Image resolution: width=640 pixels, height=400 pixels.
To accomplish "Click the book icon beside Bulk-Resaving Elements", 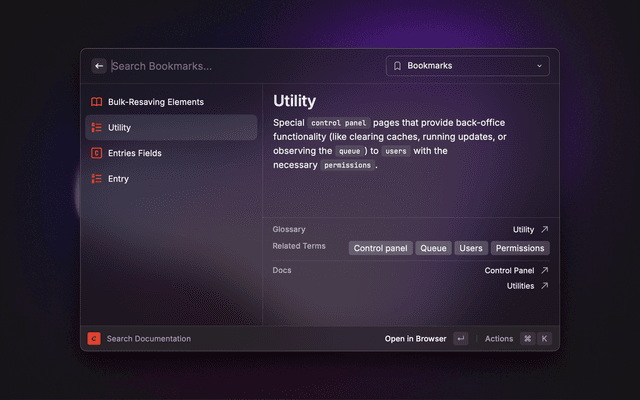I will coord(96,102).
